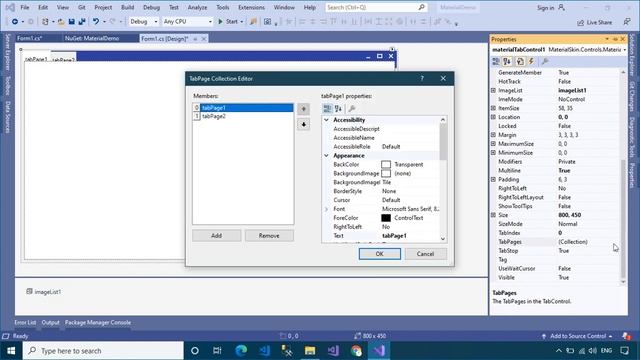Image resolution: width=640 pixels, height=360 pixels.
Task: Click the Property Pages wrench in Properties panel
Action: (x=545, y=61)
